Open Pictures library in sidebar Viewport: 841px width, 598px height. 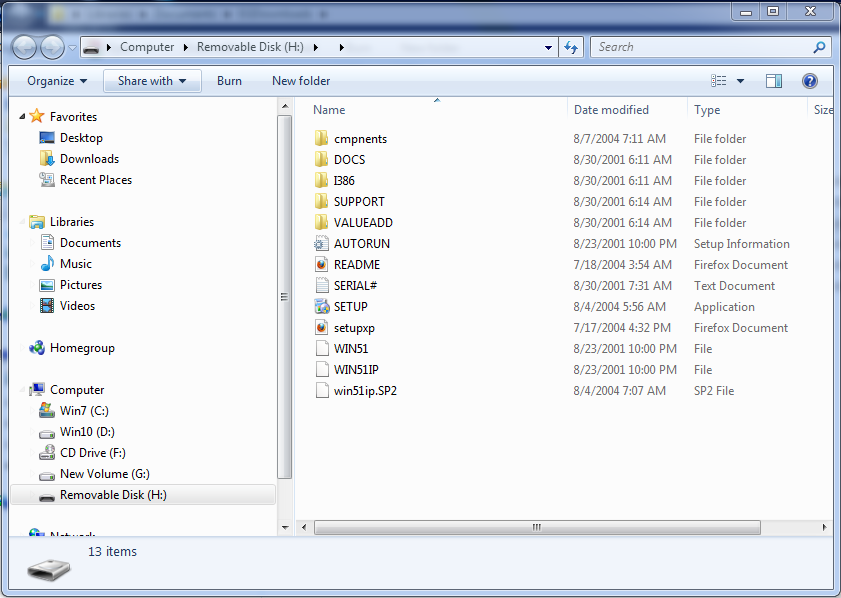click(x=81, y=284)
